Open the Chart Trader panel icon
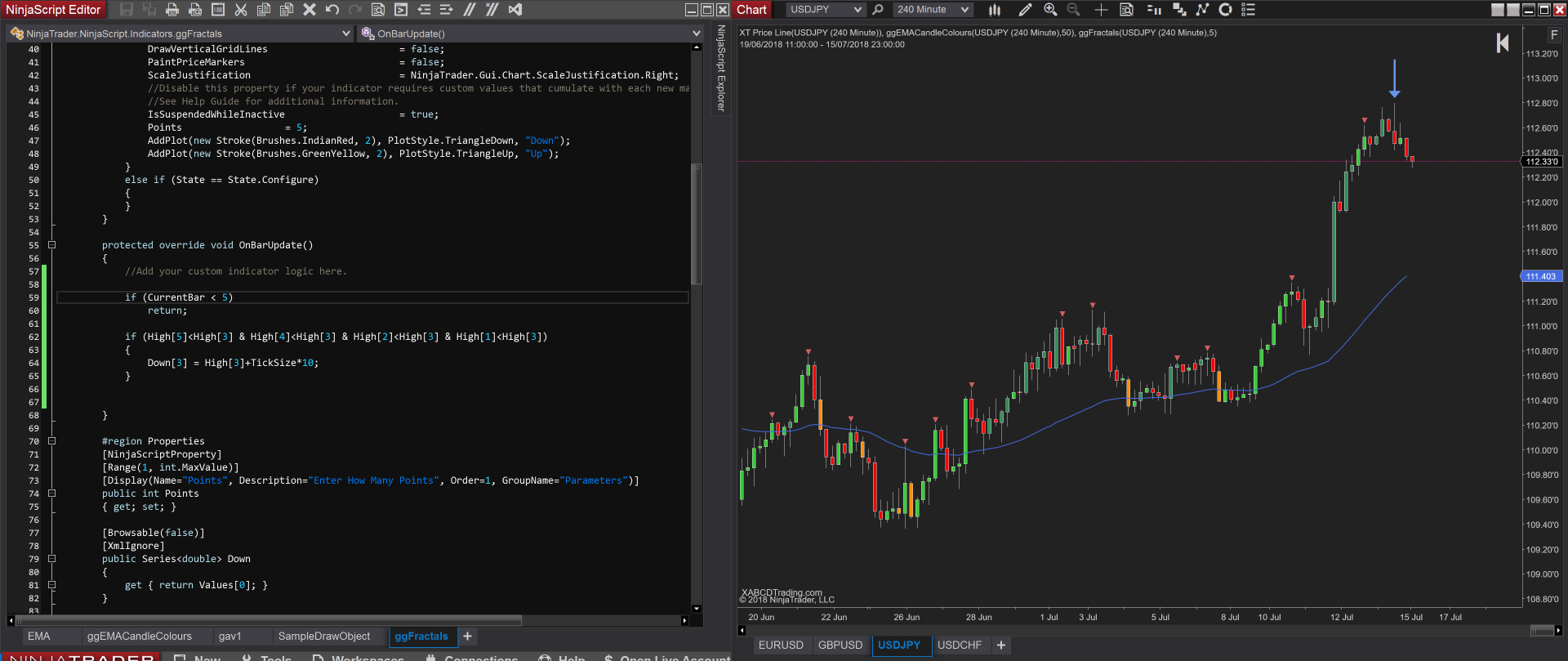 coord(1154,10)
